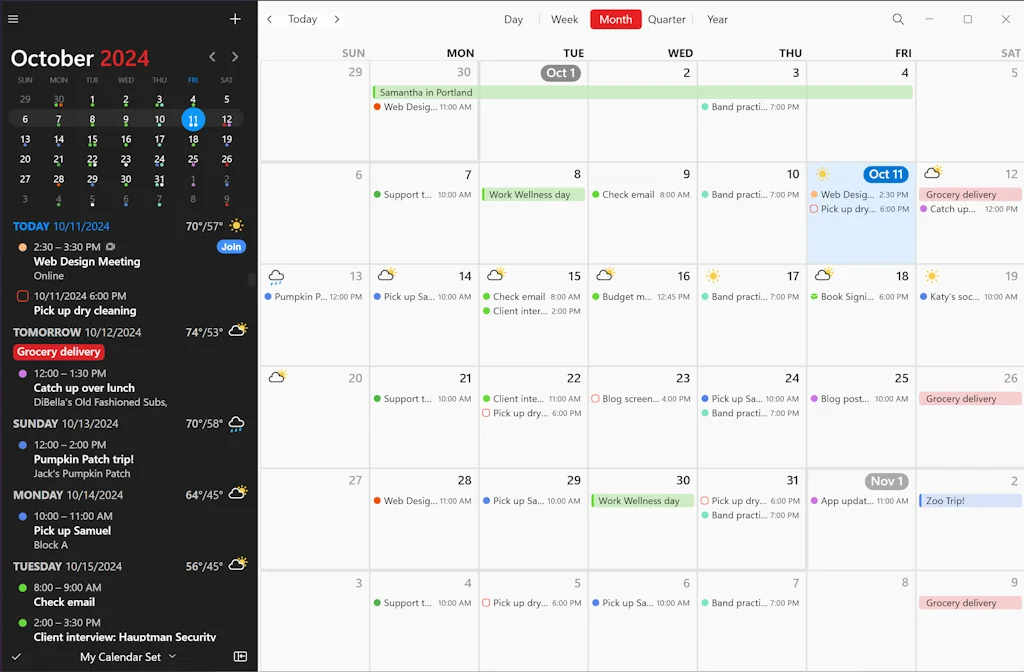Open the Zoo Trip! event on November 2
Image resolution: width=1024 pixels, height=672 pixels.
tap(969, 501)
